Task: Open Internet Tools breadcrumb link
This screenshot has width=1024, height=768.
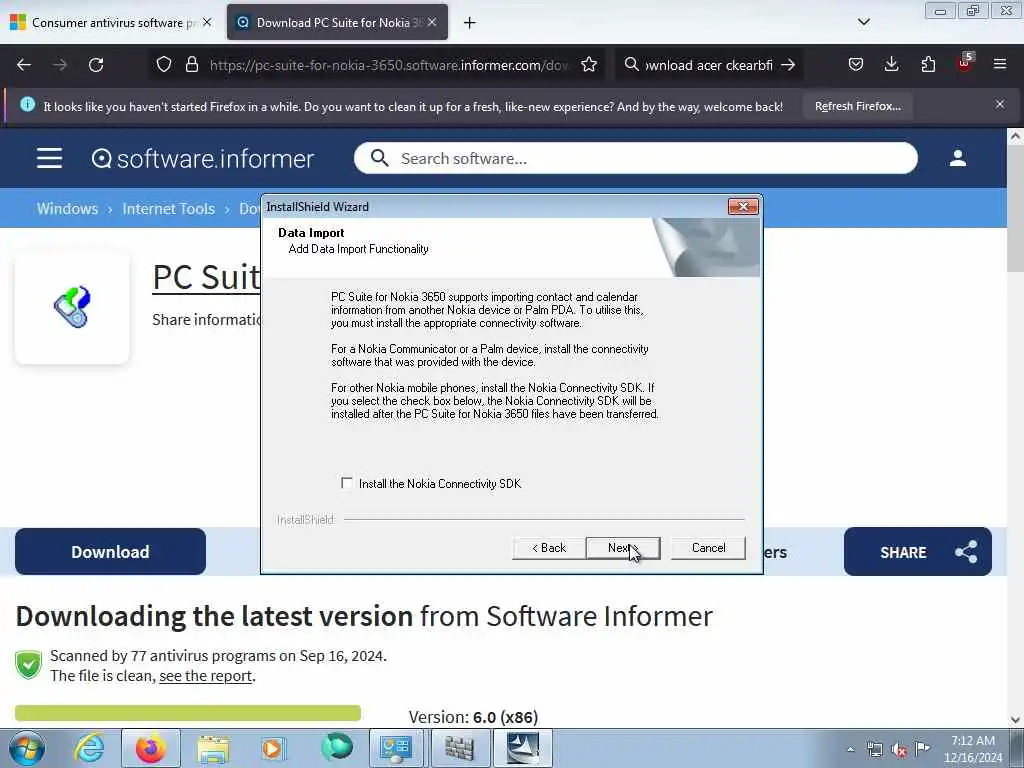Action: [x=168, y=209]
